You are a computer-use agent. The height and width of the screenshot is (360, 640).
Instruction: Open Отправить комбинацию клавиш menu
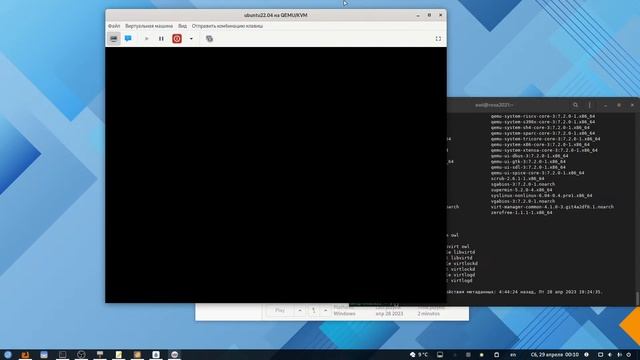click(x=227, y=26)
